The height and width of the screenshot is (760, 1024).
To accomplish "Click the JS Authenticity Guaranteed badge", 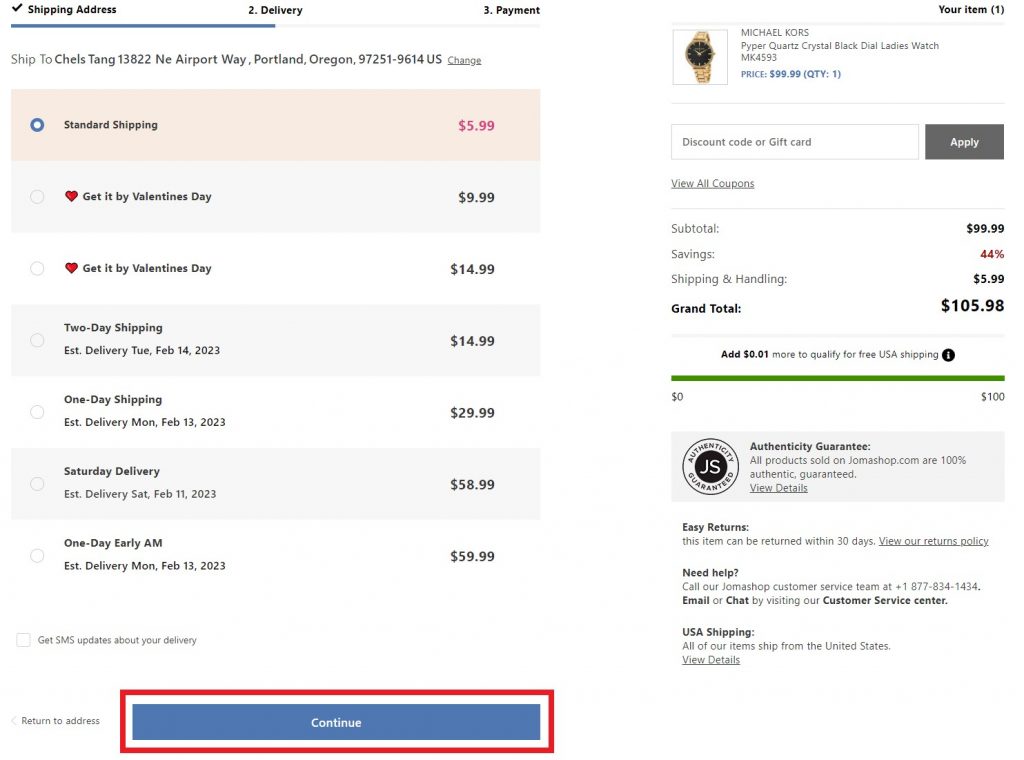I will click(710, 466).
